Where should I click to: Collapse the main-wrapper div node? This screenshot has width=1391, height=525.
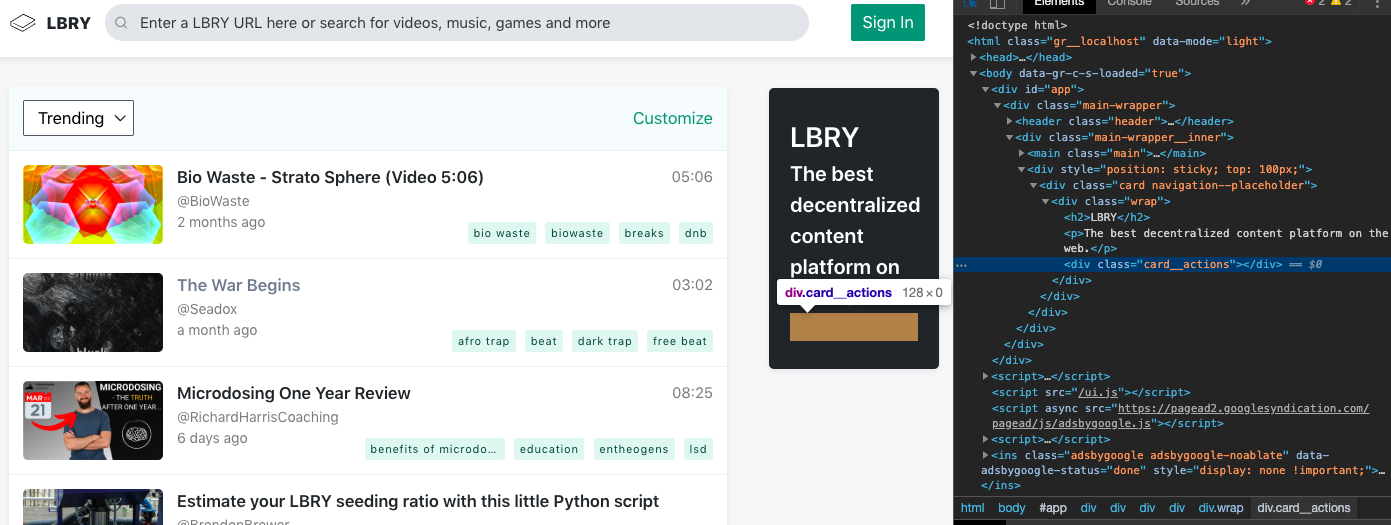[x=998, y=106]
